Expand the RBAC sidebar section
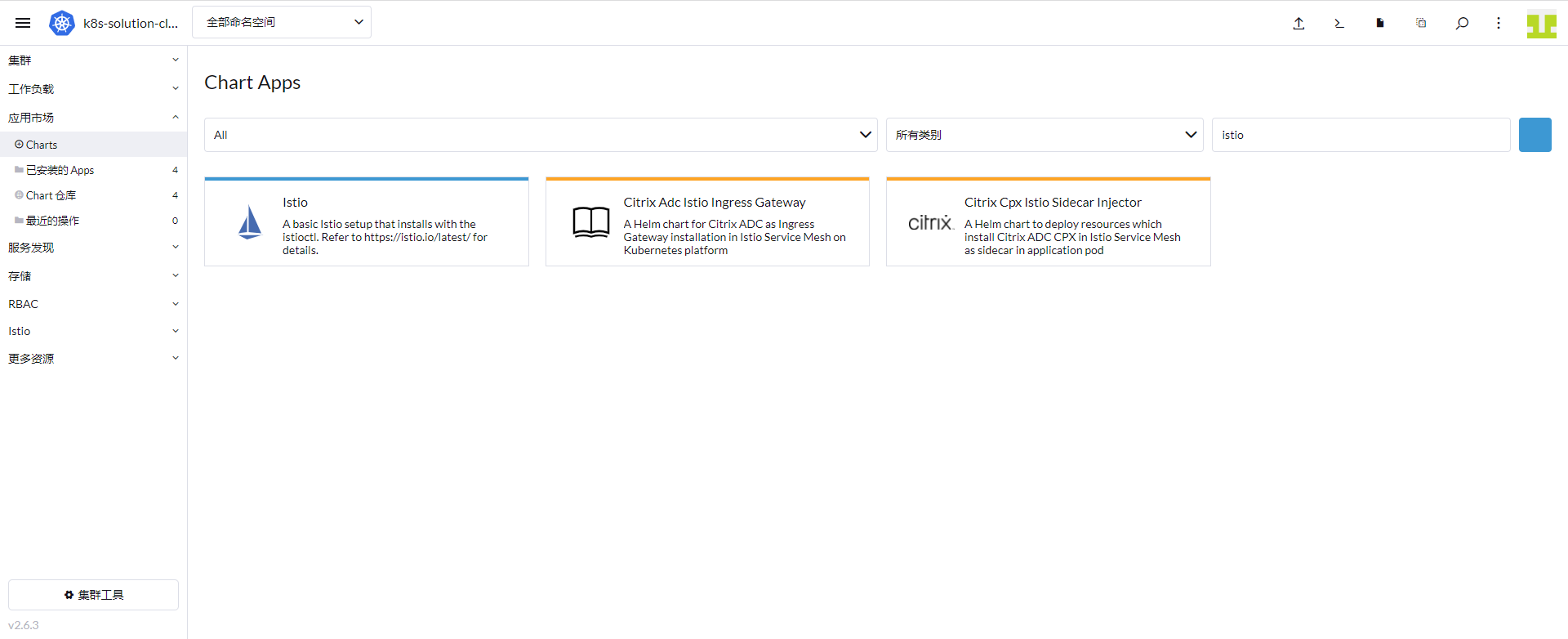The image size is (1568, 639). click(93, 304)
